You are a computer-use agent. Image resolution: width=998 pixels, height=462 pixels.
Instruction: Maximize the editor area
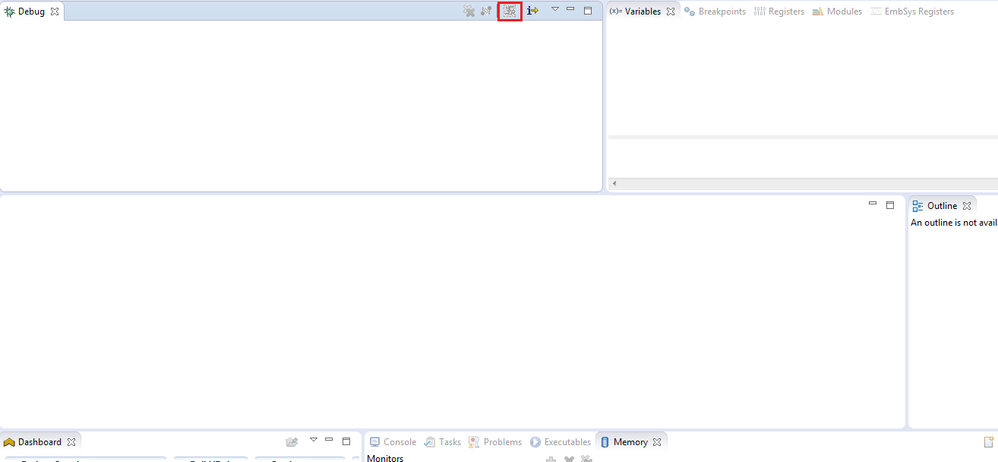click(890, 205)
